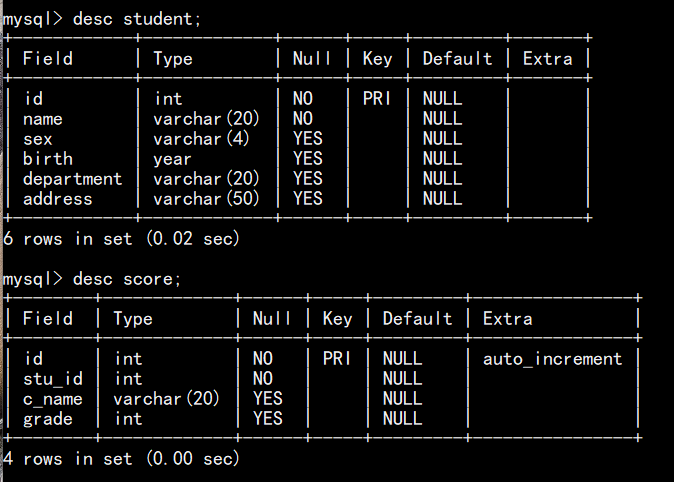Click 'varchar(20)' type in c_name row
Viewport: 674px width, 482px height.
pyautogui.click(x=166, y=399)
